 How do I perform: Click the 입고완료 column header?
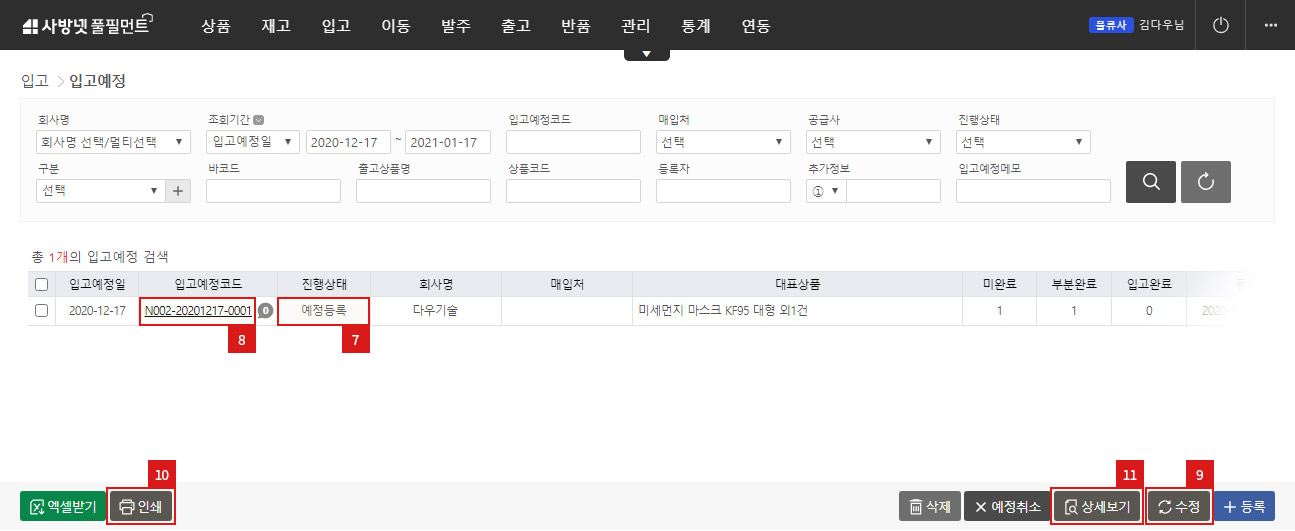[x=1148, y=284]
